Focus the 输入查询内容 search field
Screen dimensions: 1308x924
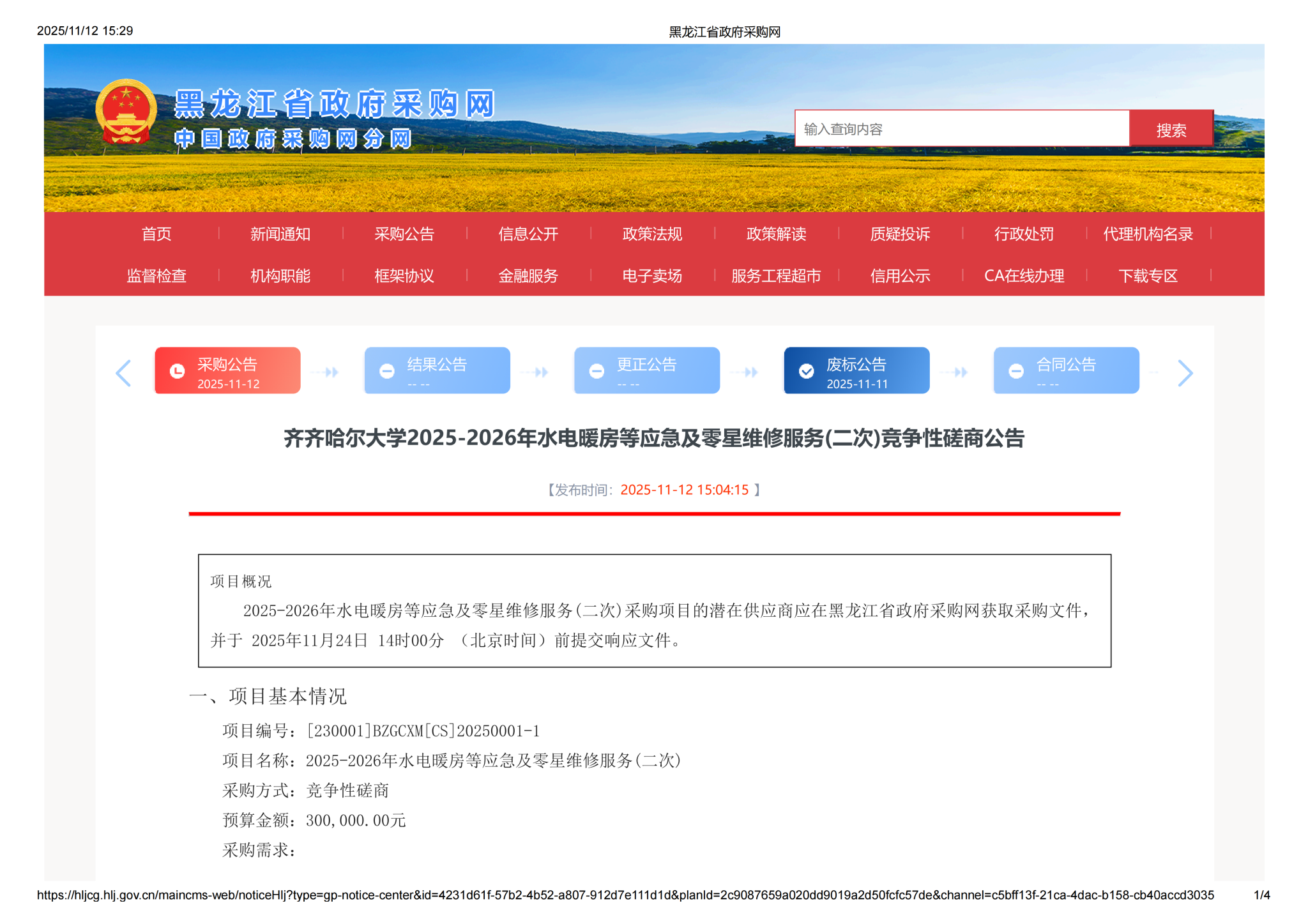[x=961, y=130]
